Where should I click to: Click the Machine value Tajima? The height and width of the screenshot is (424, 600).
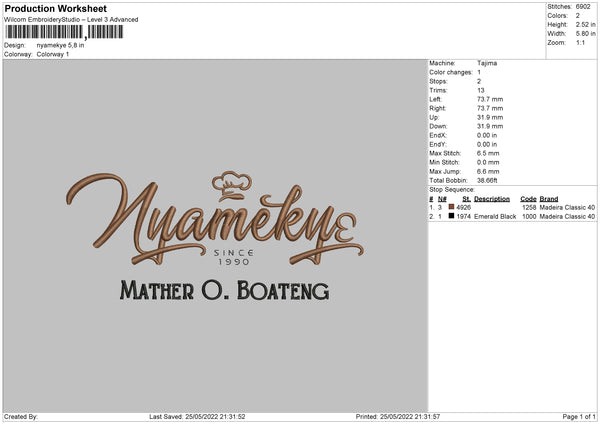coord(487,63)
